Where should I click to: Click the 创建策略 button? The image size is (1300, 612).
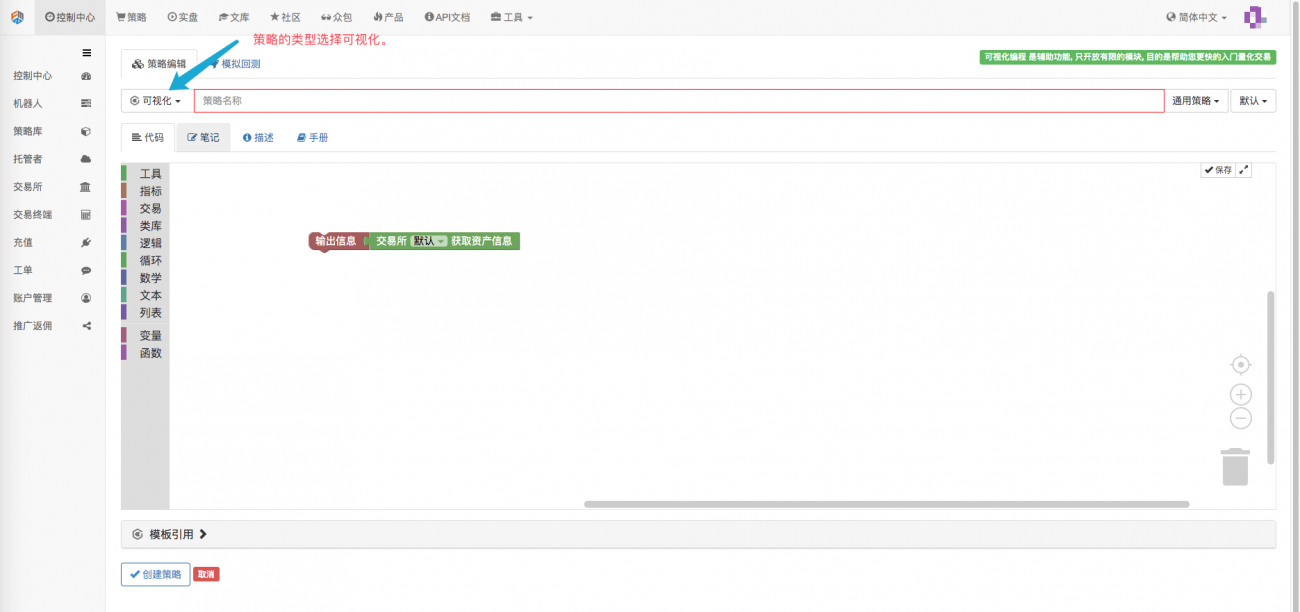coord(155,573)
